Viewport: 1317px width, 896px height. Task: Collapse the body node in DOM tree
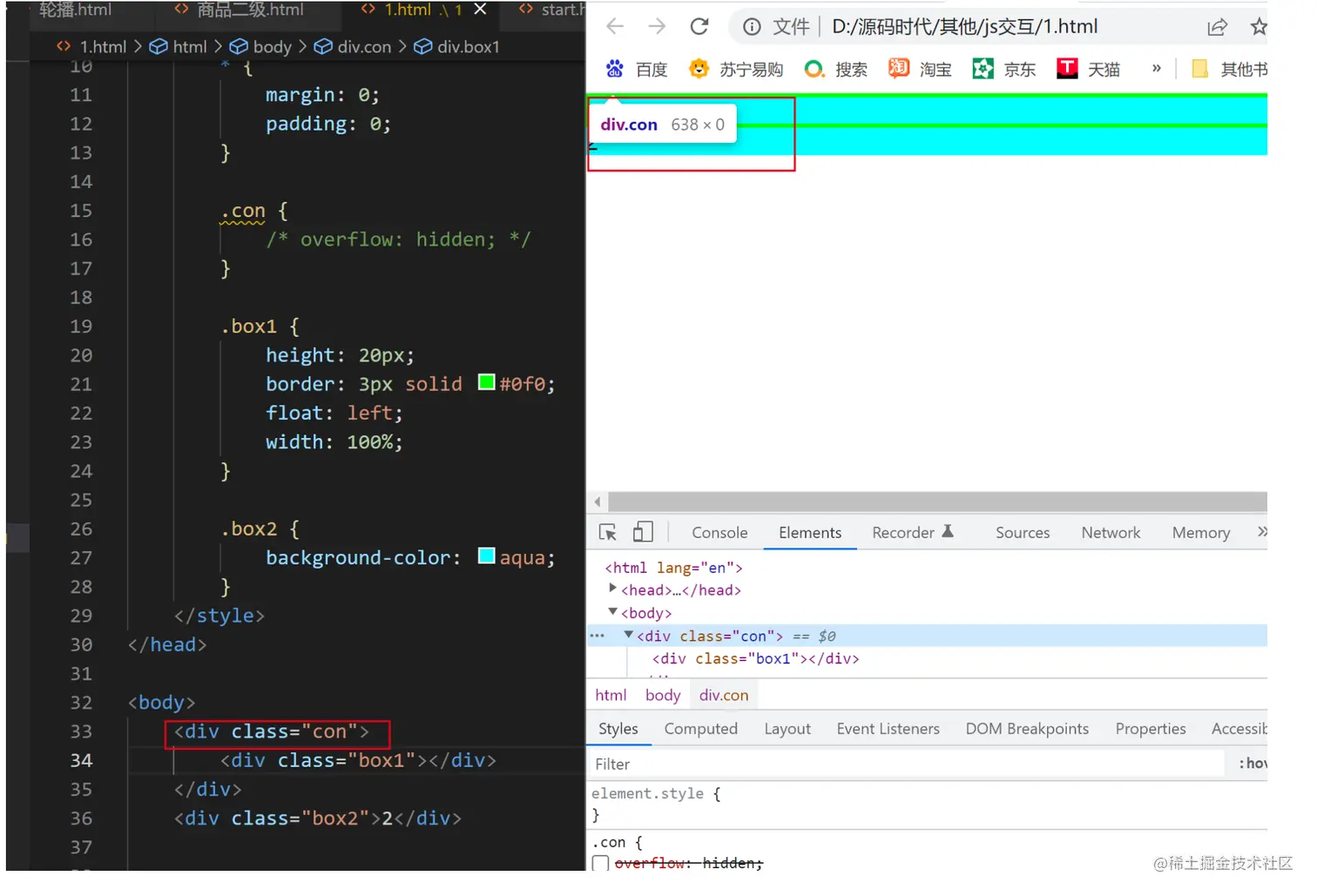613,612
